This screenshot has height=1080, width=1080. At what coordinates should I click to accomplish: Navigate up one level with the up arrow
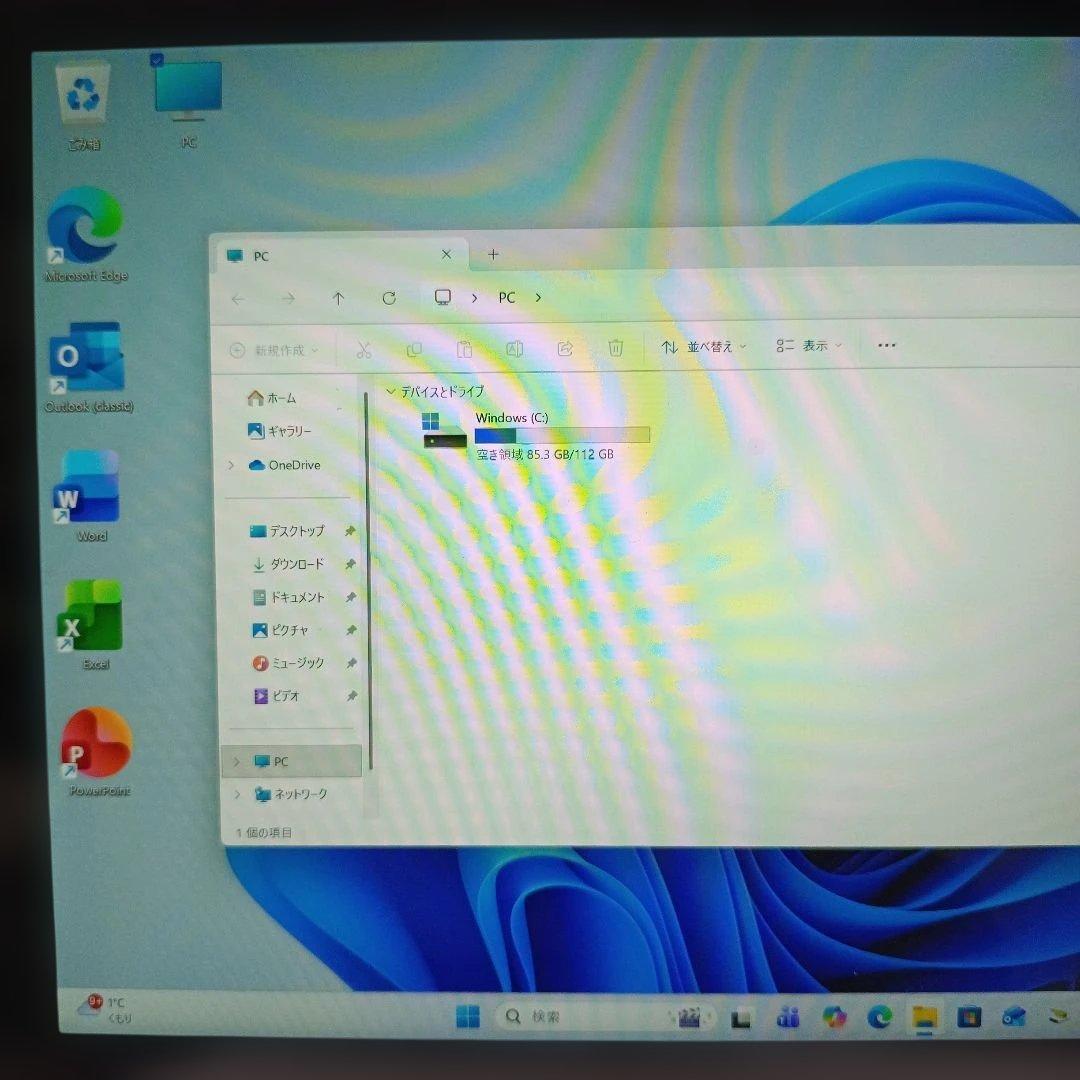(x=338, y=297)
